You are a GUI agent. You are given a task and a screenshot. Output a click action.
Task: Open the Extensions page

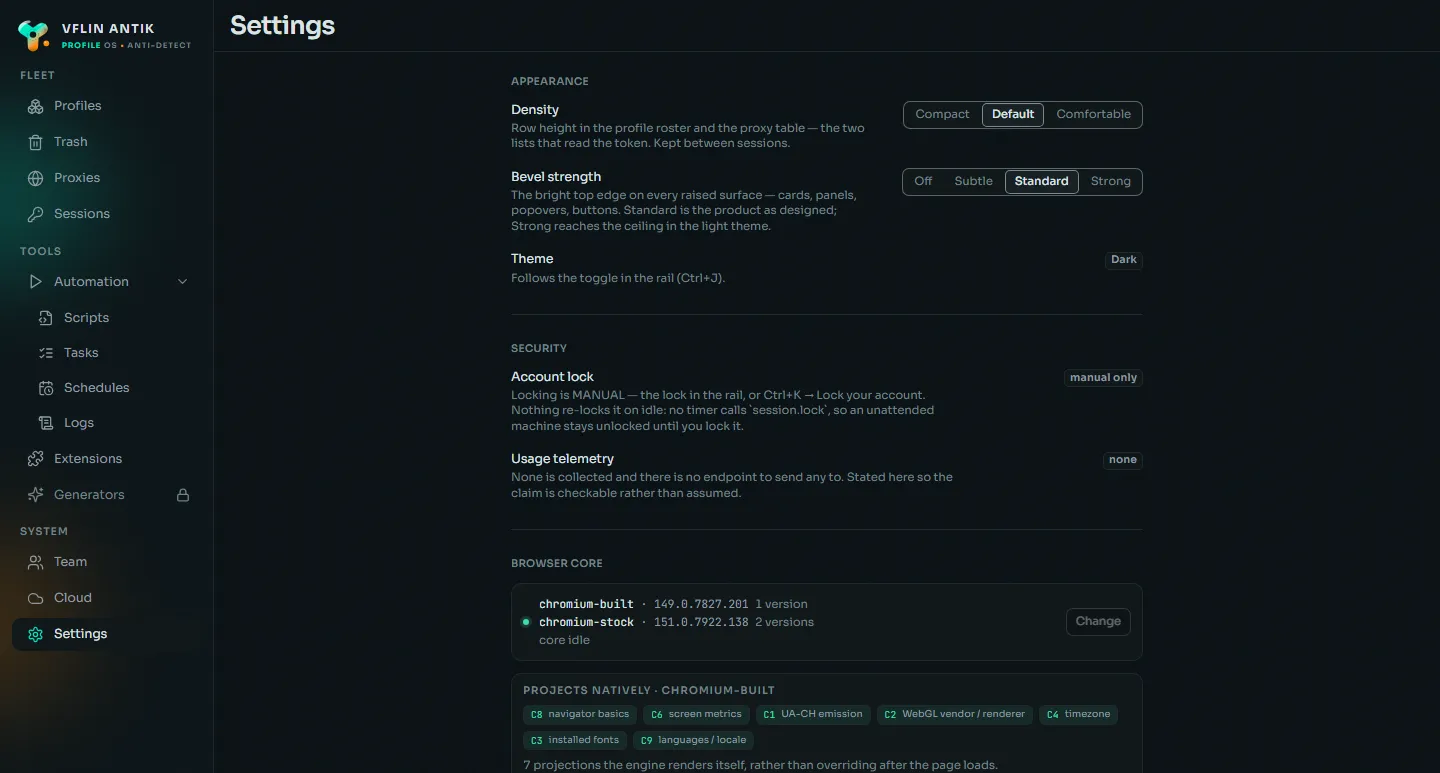pos(106,459)
